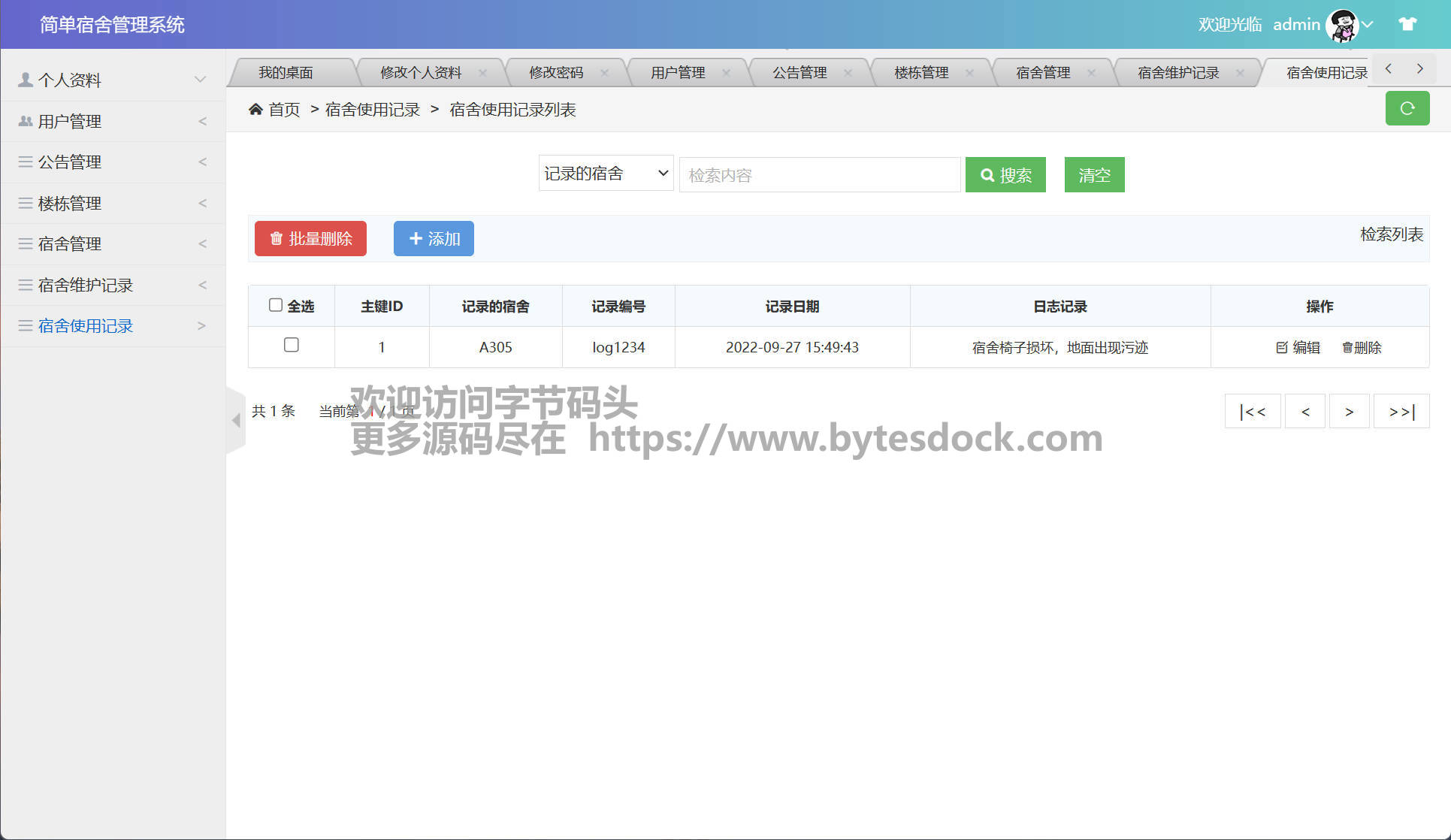The height and width of the screenshot is (840, 1451).
Task: Click the edit icon for record A305
Action: (1282, 347)
